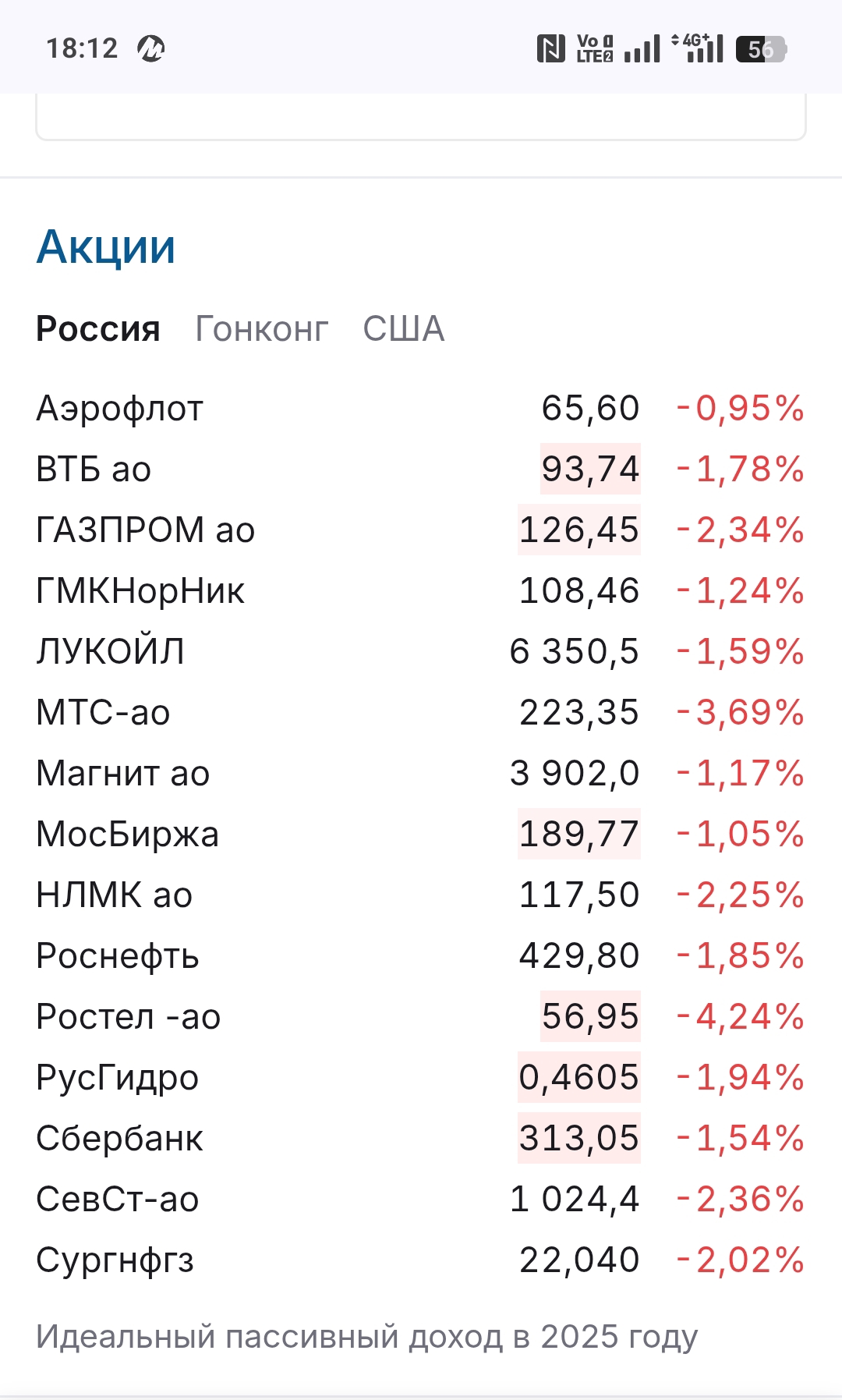Open the Акции section heading

click(106, 247)
